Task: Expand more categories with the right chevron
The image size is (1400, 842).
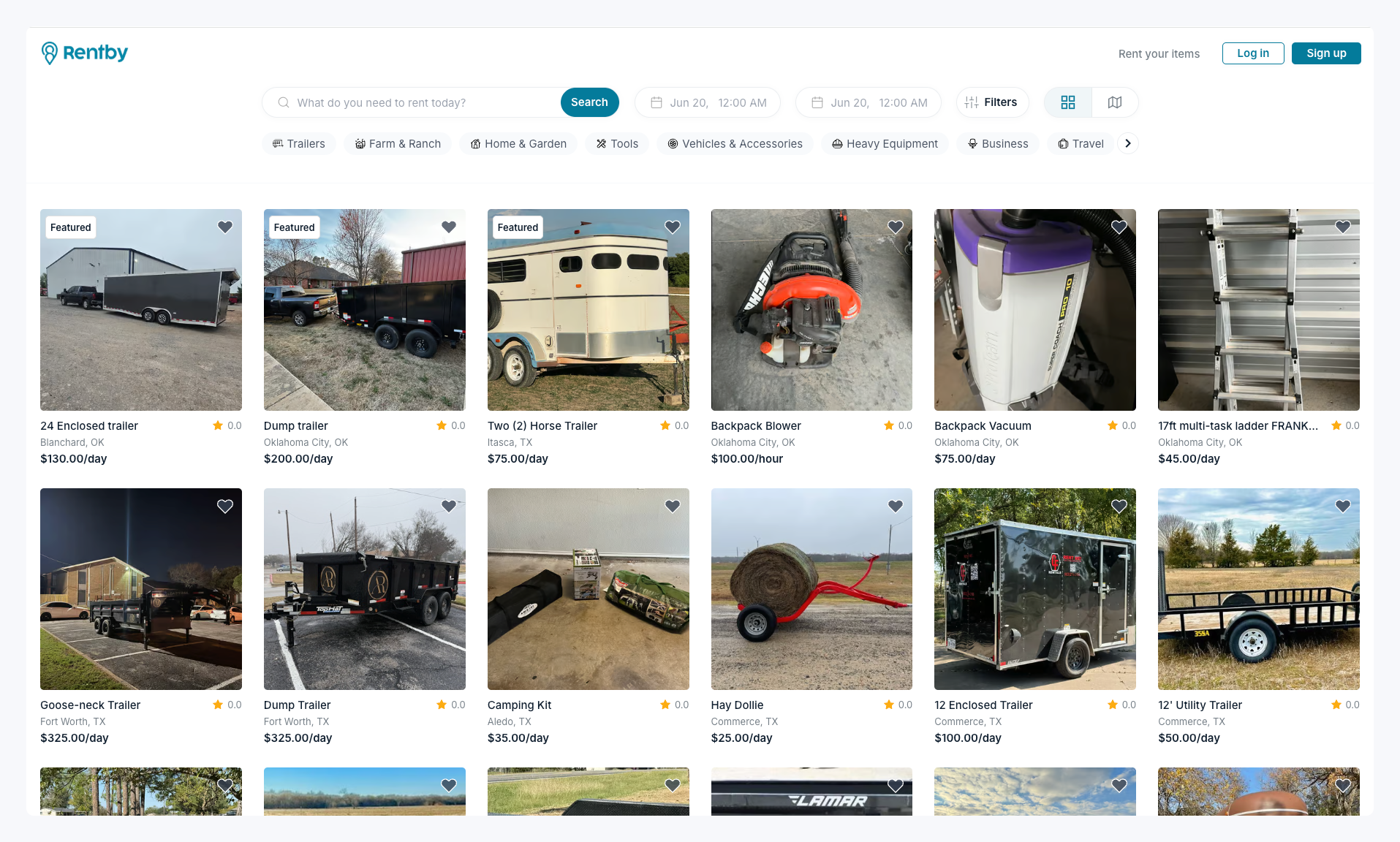Action: click(x=1128, y=143)
